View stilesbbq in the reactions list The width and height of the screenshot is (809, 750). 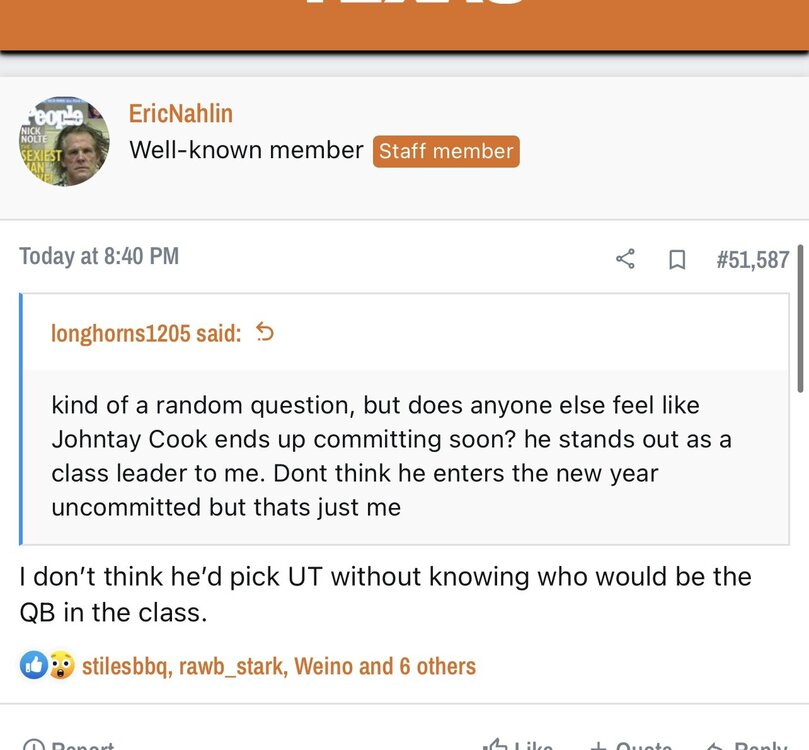pos(125,666)
